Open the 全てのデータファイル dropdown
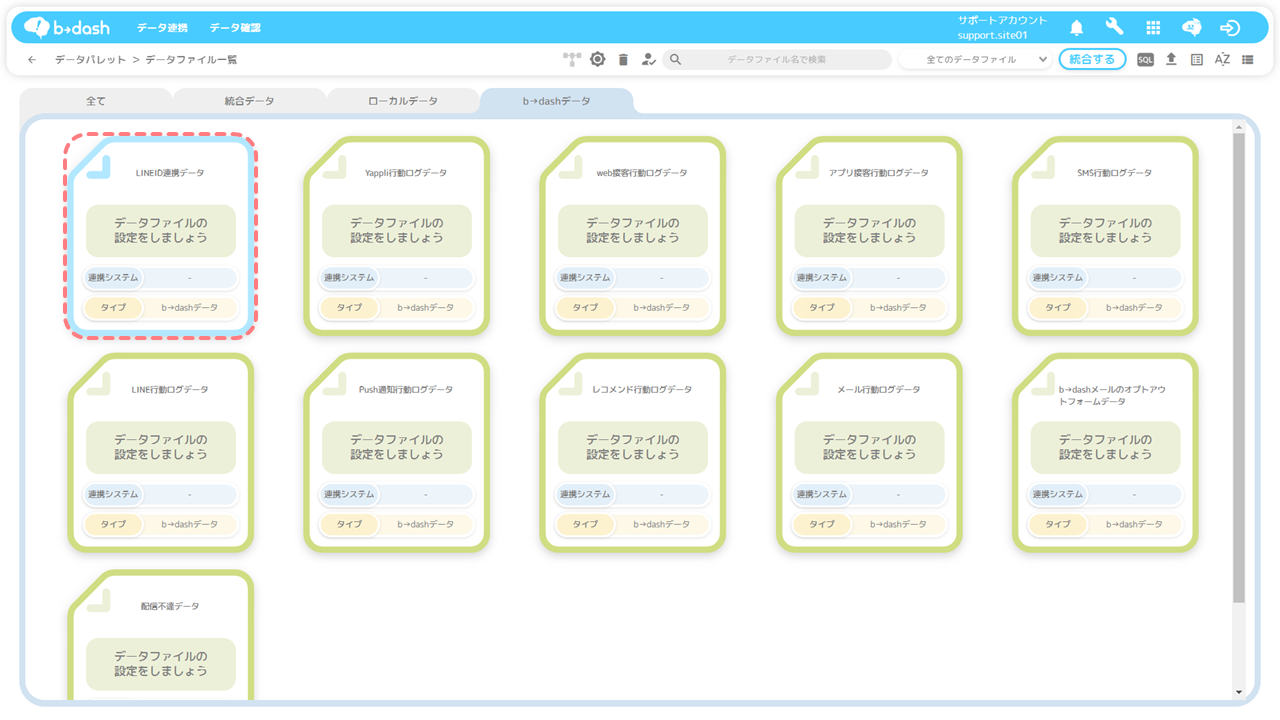The height and width of the screenshot is (720, 1280). tap(974, 60)
